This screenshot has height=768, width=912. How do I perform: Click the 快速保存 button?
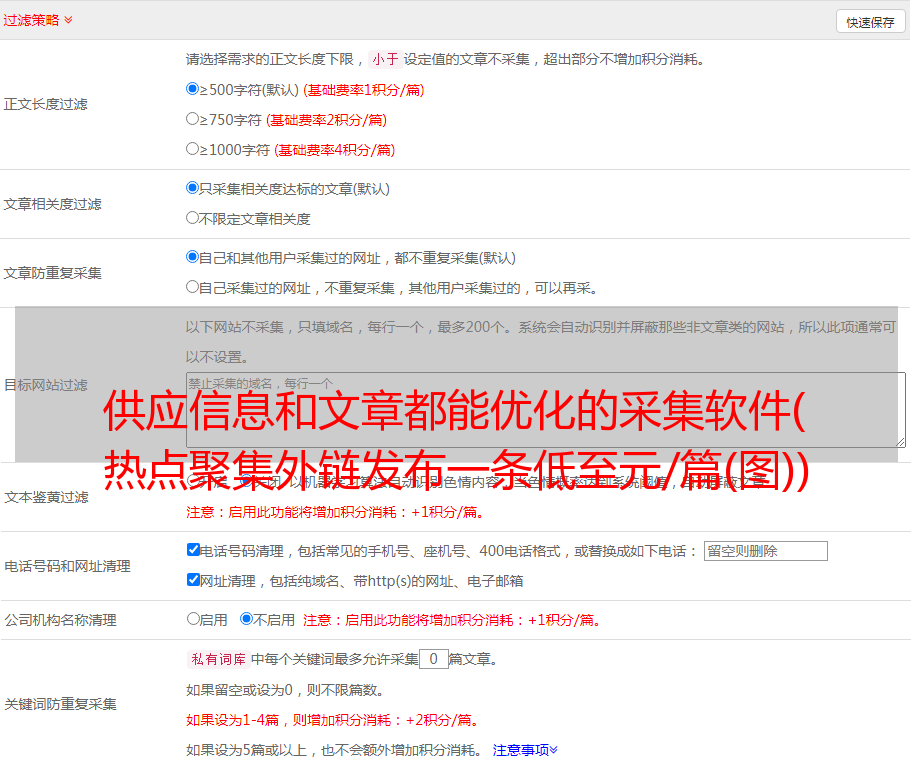point(870,22)
